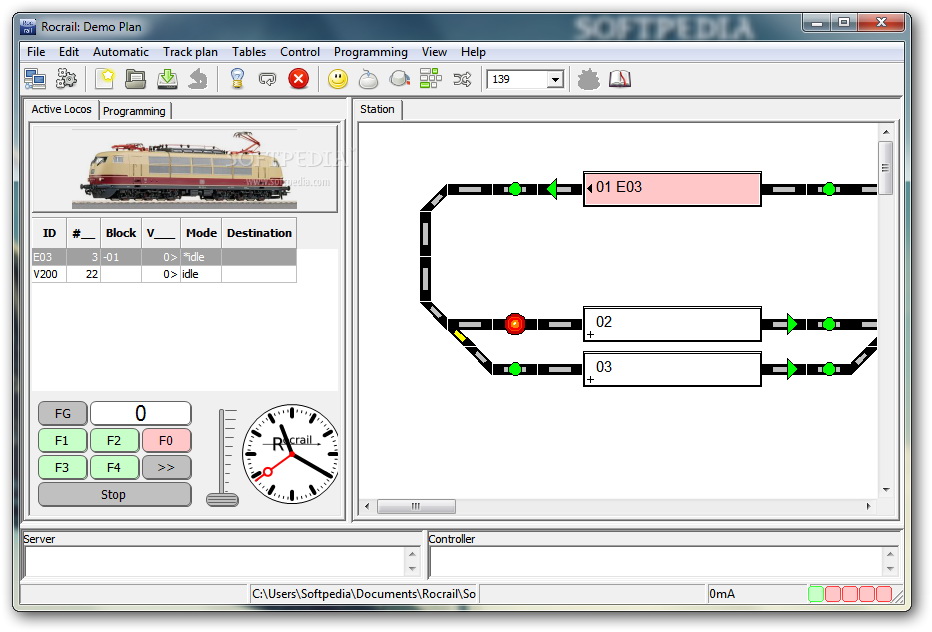Click the open book manual icon
This screenshot has width=932, height=632.
pyautogui.click(x=621, y=78)
